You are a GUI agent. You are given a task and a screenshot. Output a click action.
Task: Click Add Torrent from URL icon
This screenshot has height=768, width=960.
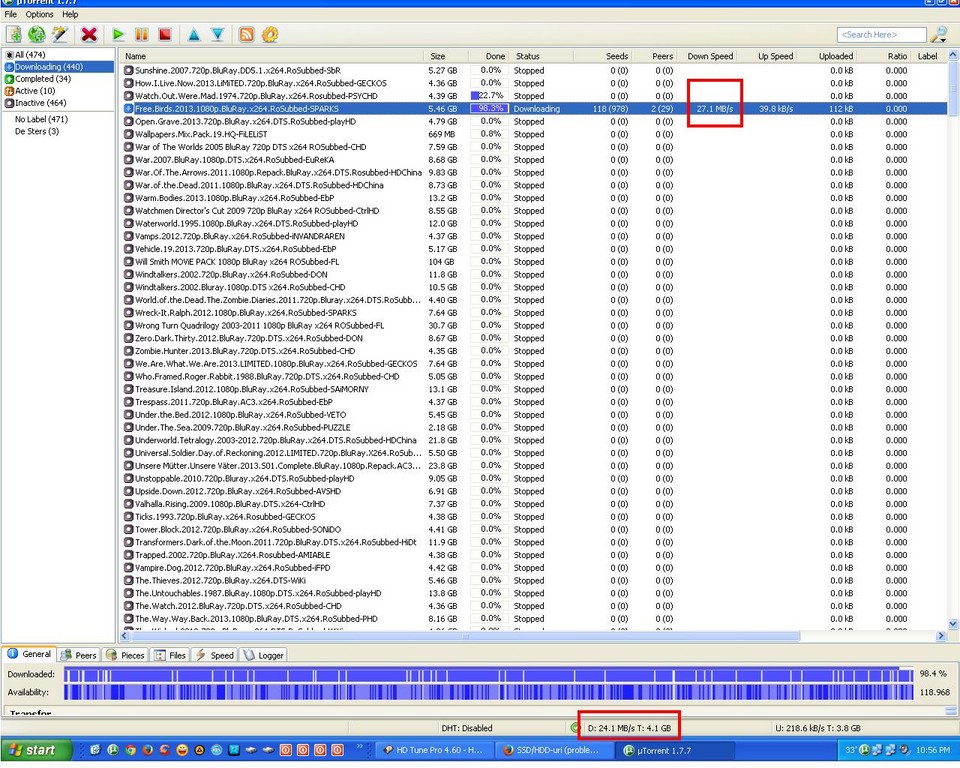click(x=37, y=34)
